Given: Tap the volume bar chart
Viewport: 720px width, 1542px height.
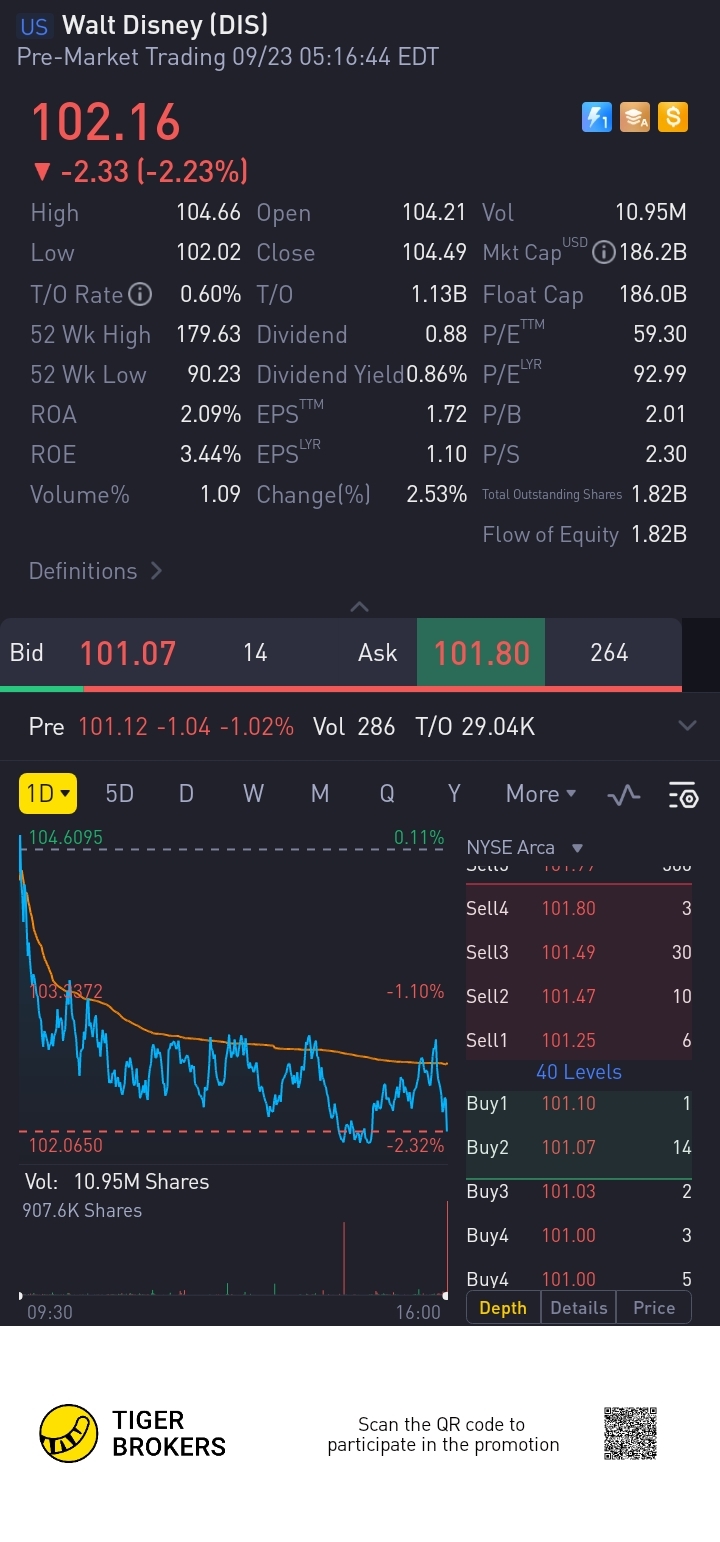Looking at the screenshot, I should [233, 1250].
